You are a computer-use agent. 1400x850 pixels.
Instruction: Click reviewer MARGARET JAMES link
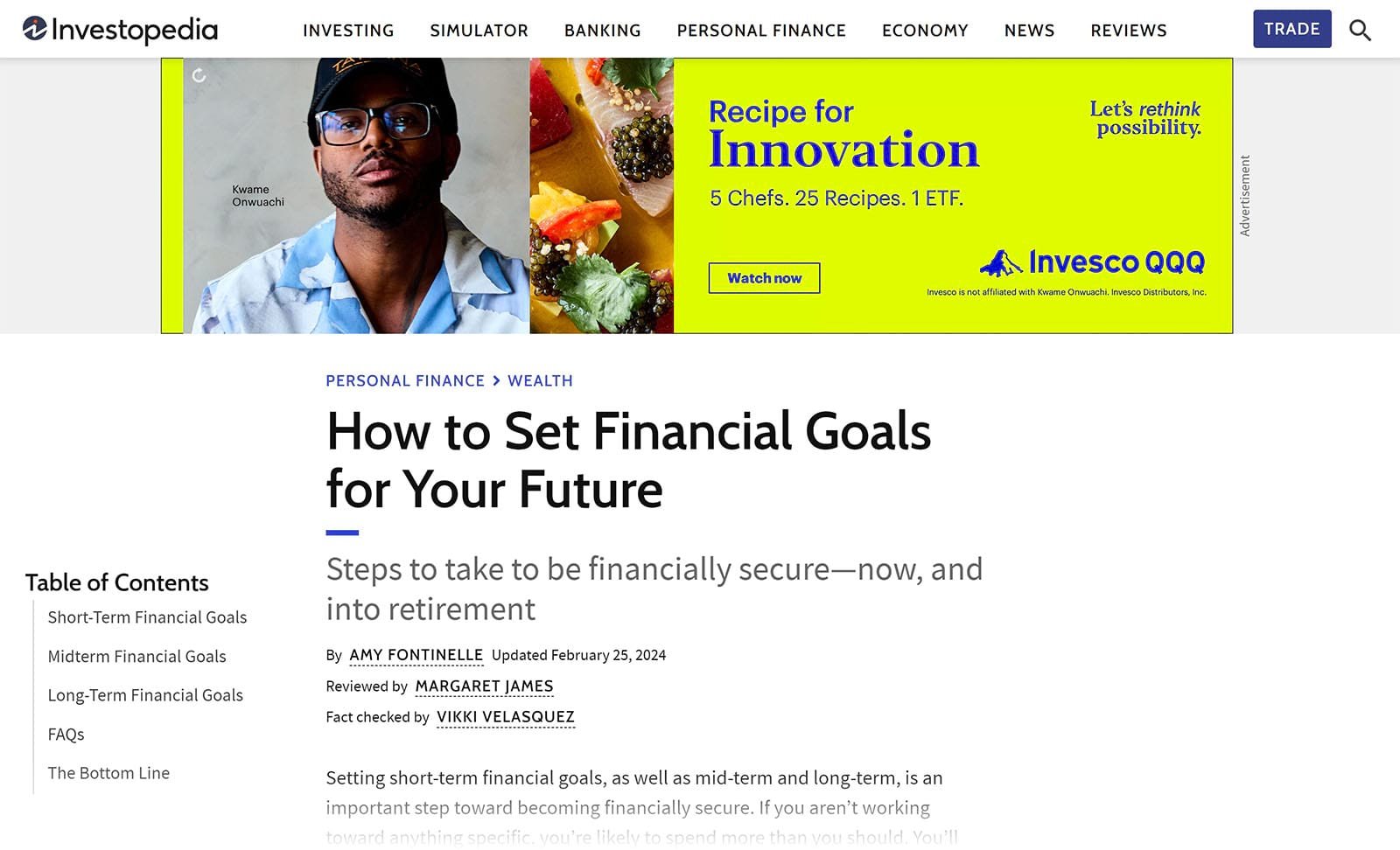coord(484,686)
